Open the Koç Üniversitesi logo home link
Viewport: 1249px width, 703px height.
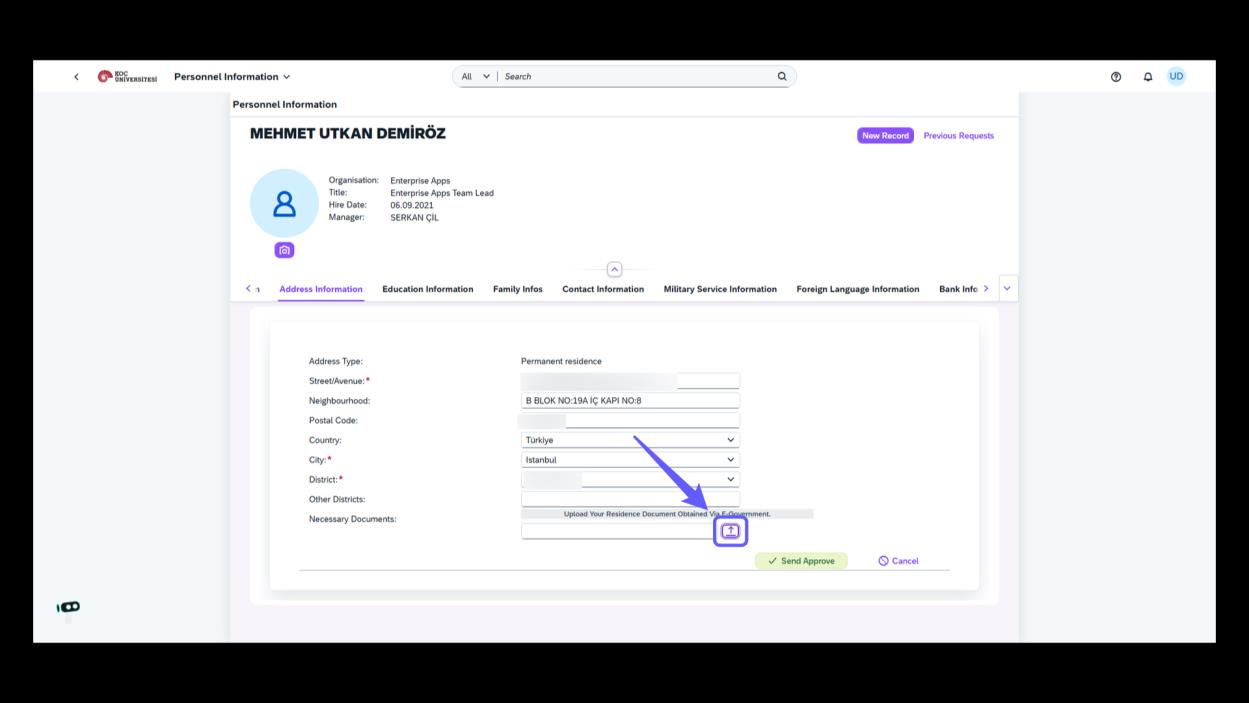tap(128, 77)
